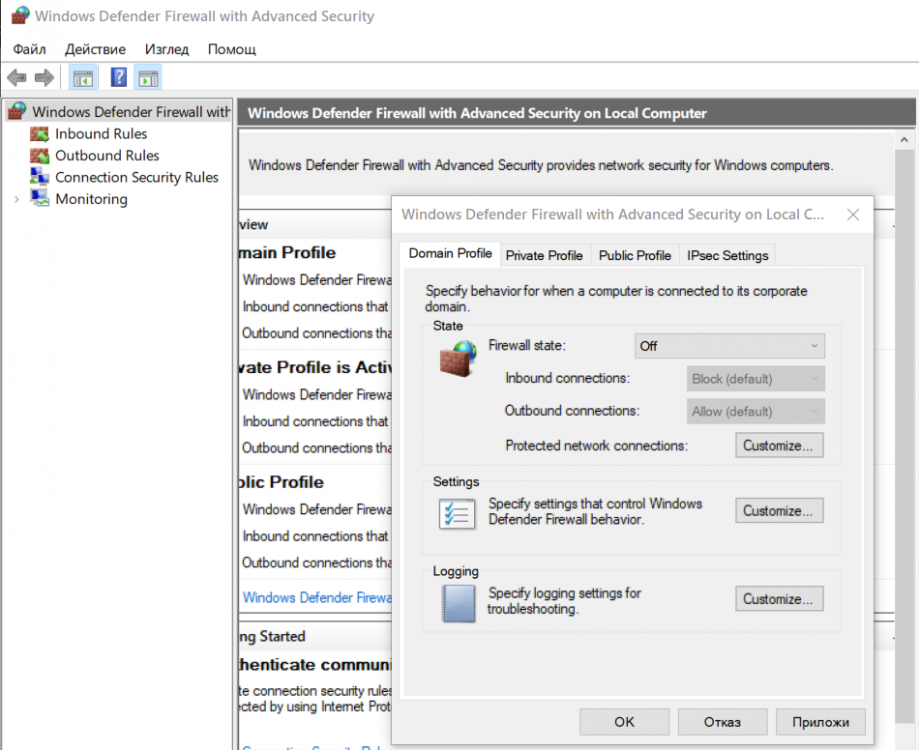Toggle the show/hide console tree icon

click(x=83, y=78)
